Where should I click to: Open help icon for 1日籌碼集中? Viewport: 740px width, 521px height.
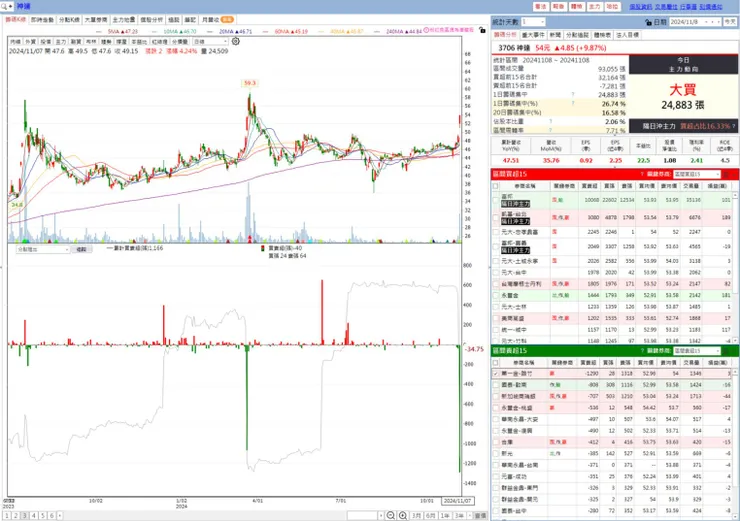tap(573, 94)
